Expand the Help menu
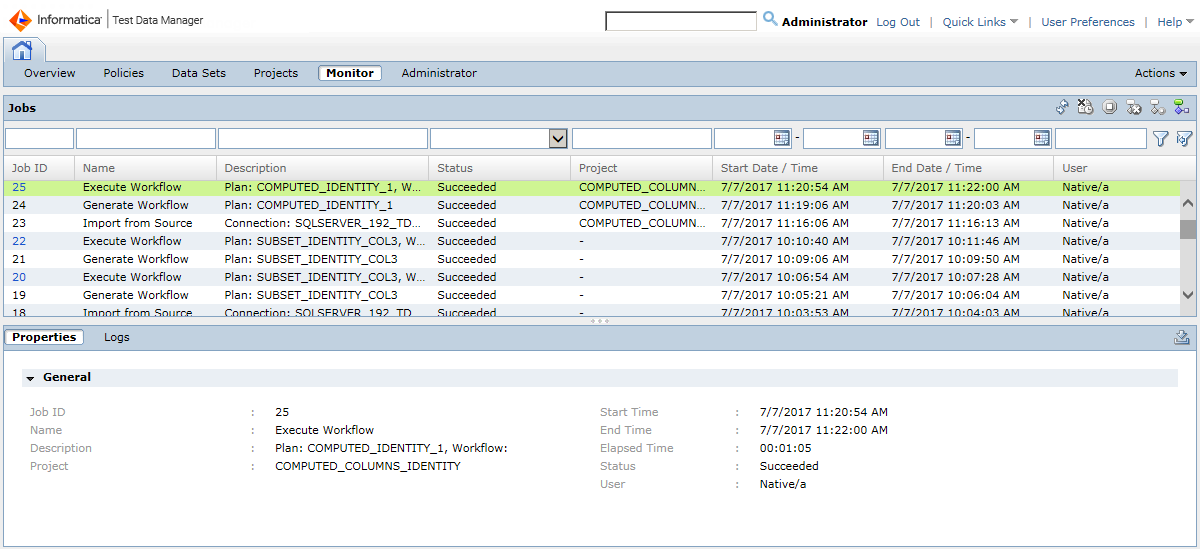Viewport: 1200px width, 549px height. click(x=1175, y=22)
